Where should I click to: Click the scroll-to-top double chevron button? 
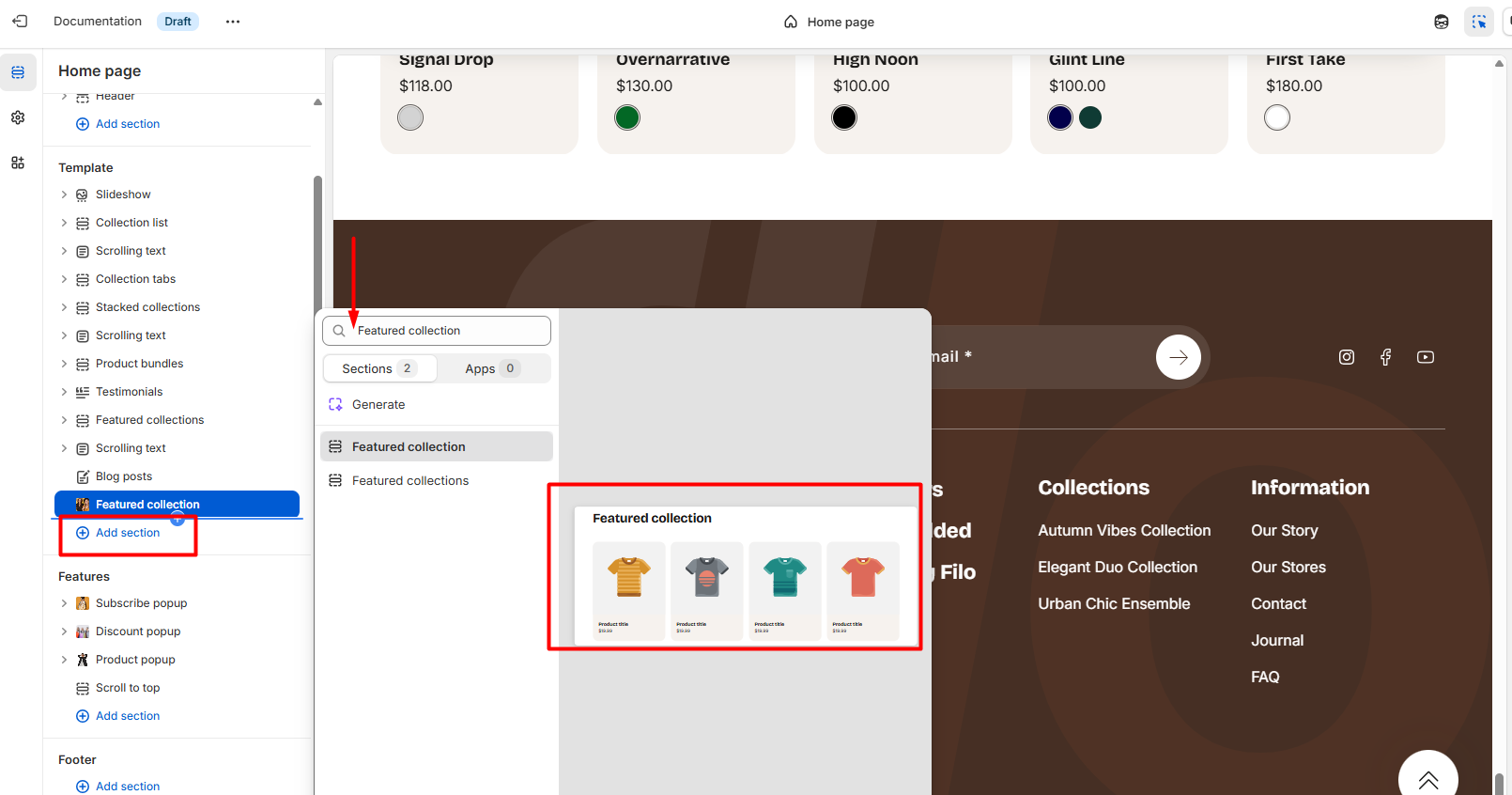tap(1428, 778)
